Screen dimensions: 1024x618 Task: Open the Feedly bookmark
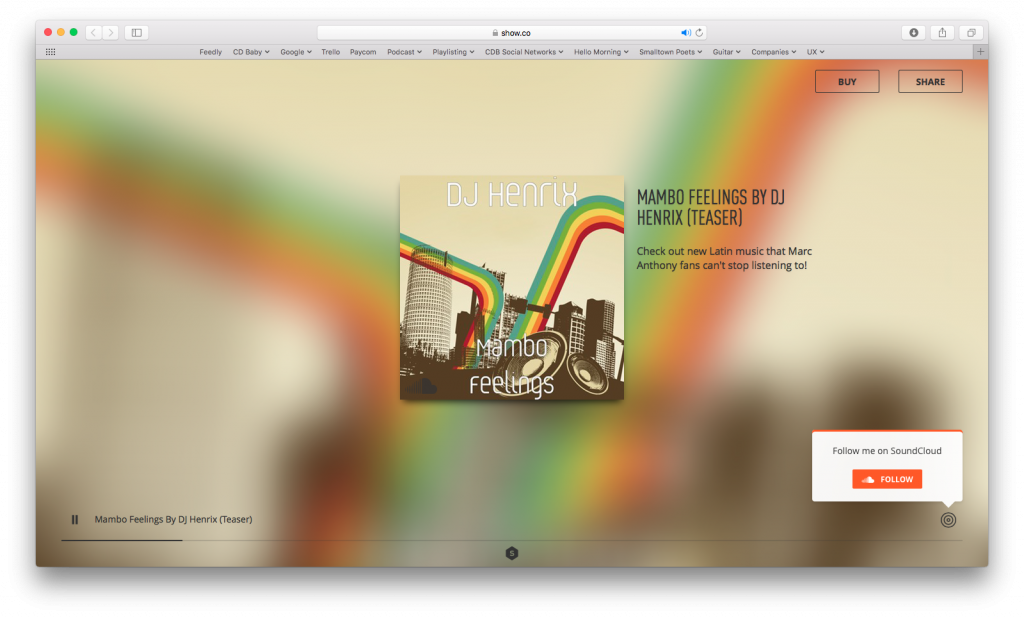[x=210, y=52]
